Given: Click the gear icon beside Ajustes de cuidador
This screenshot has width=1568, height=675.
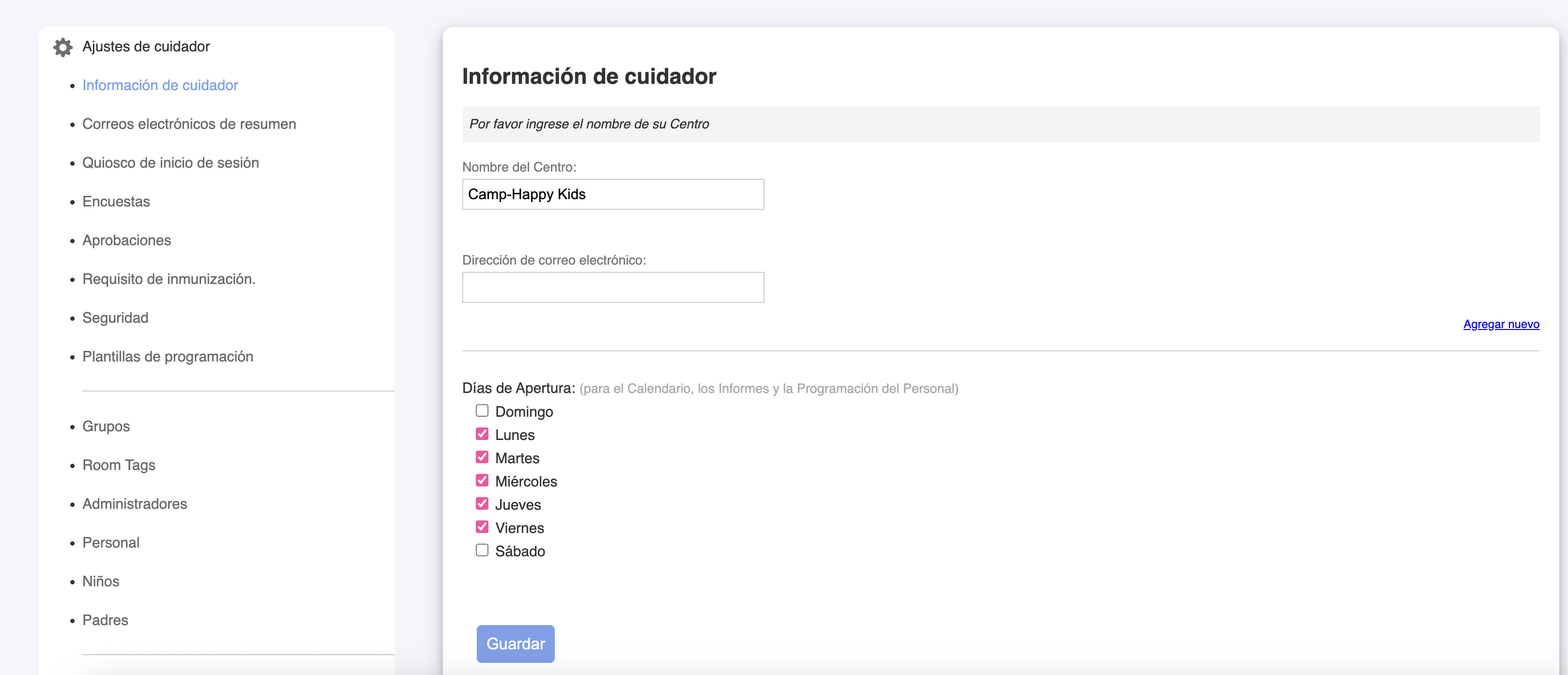Looking at the screenshot, I should pos(63,47).
